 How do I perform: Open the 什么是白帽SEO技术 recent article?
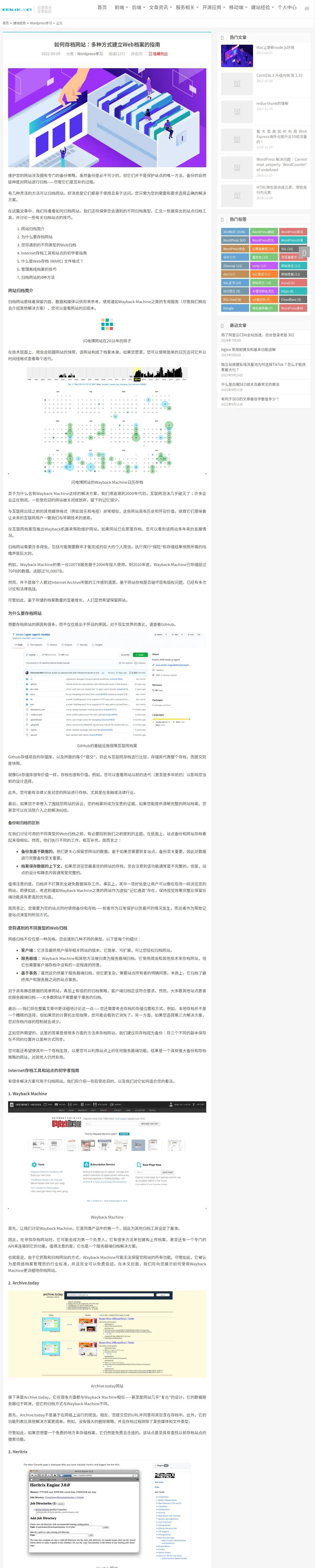(x=250, y=384)
